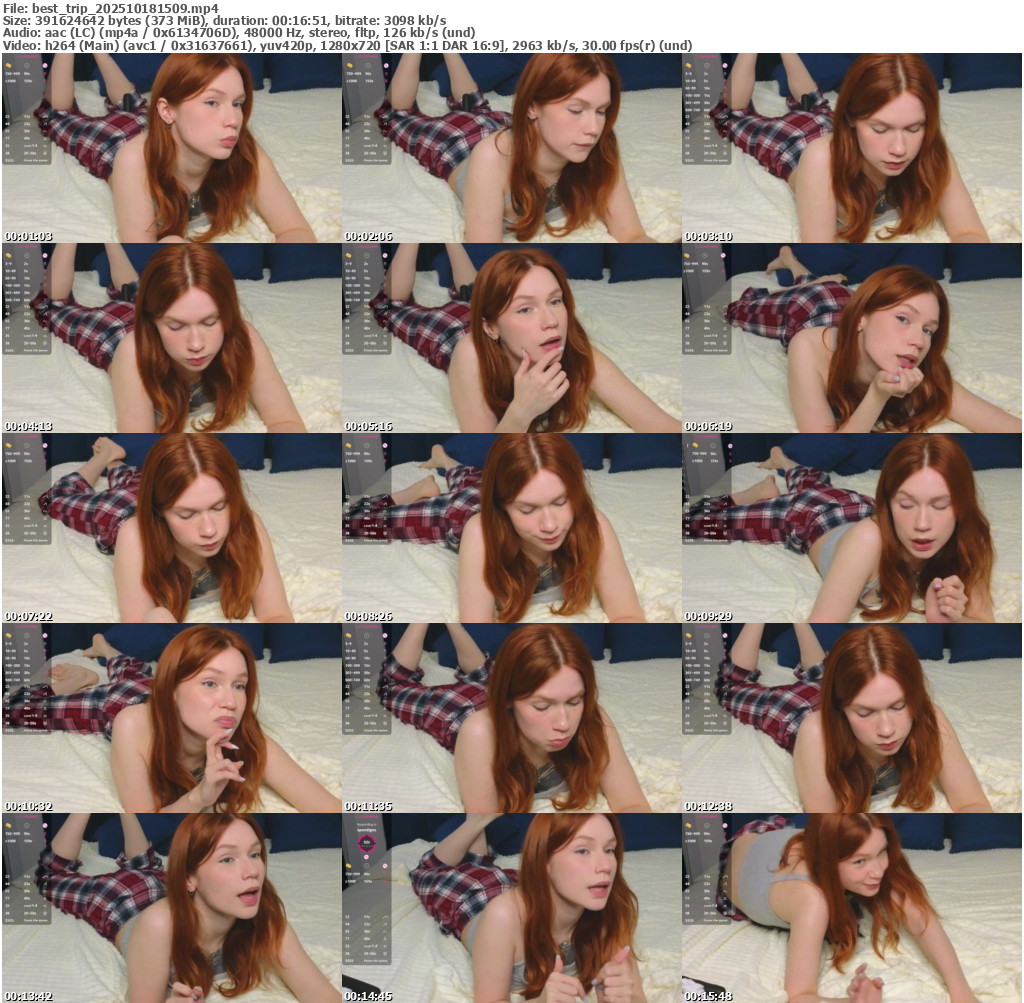1024x1003 pixels.
Task: Open the thumbnail stamped 00:02:06
Action: (x=512, y=148)
